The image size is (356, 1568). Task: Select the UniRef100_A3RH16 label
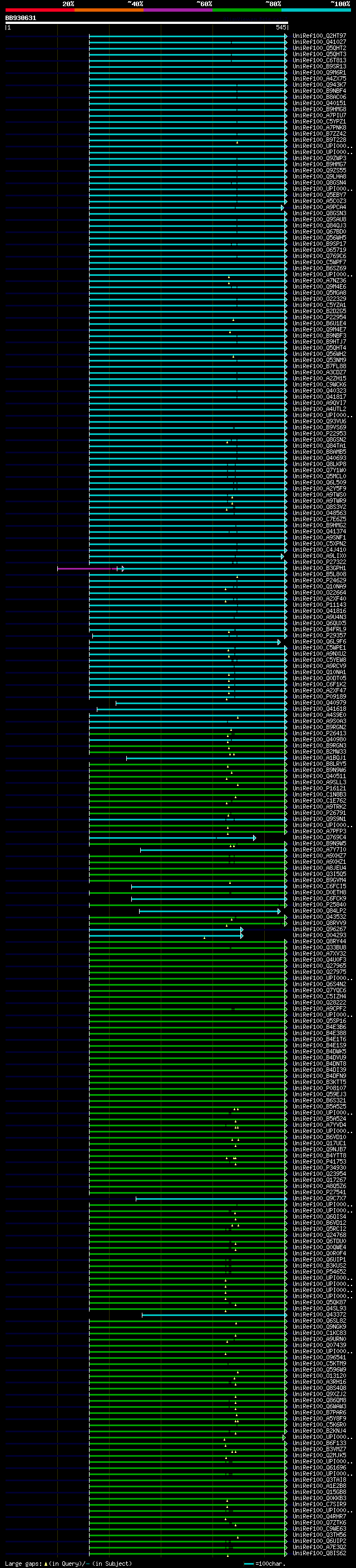(x=319, y=1382)
